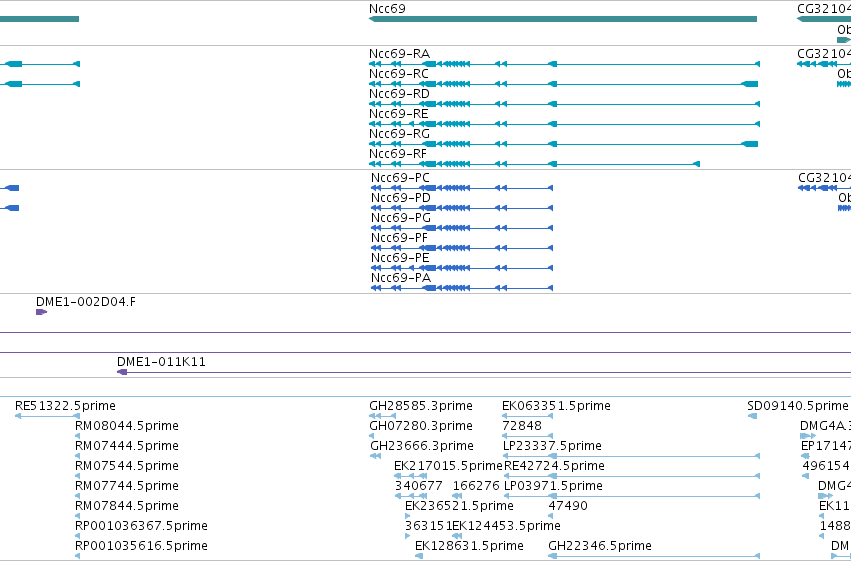Select the 72848 feature label

coord(522,426)
